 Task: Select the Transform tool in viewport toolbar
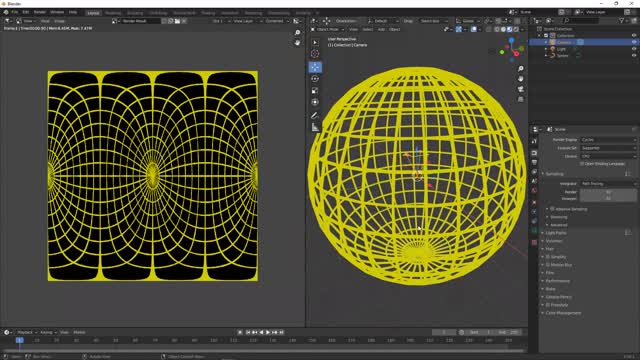click(315, 102)
